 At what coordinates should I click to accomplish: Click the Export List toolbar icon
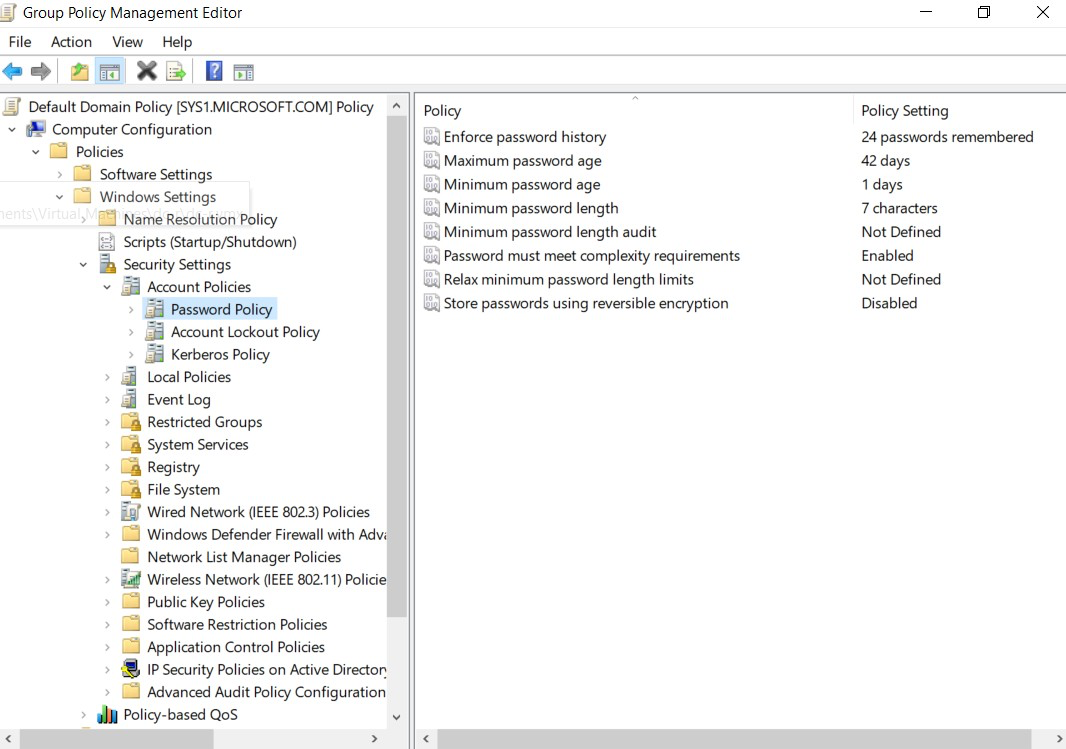[176, 71]
